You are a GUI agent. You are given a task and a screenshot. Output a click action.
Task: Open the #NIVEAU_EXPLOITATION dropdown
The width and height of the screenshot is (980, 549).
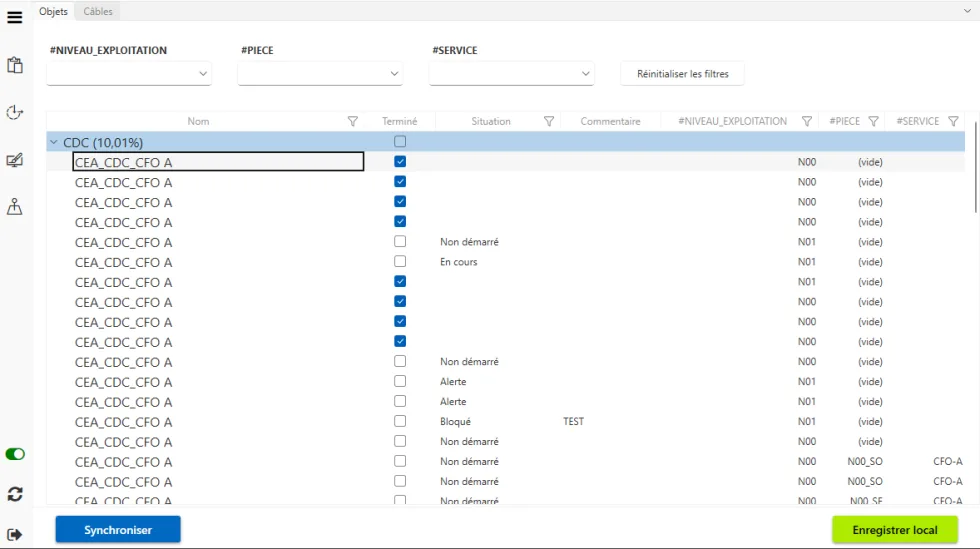tap(129, 74)
